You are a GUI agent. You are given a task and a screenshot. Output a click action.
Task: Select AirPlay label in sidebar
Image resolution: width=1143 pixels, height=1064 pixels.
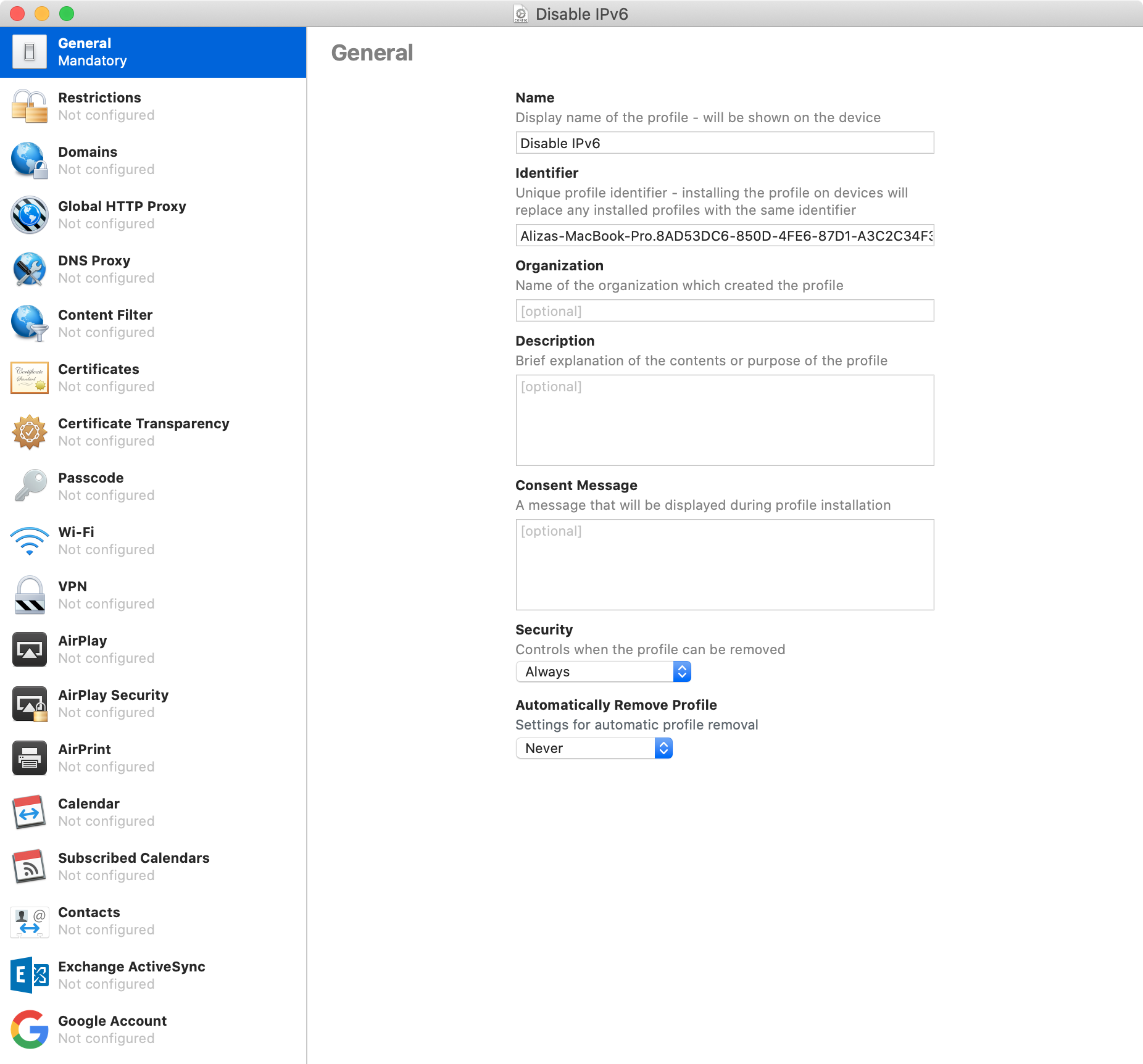(x=83, y=641)
